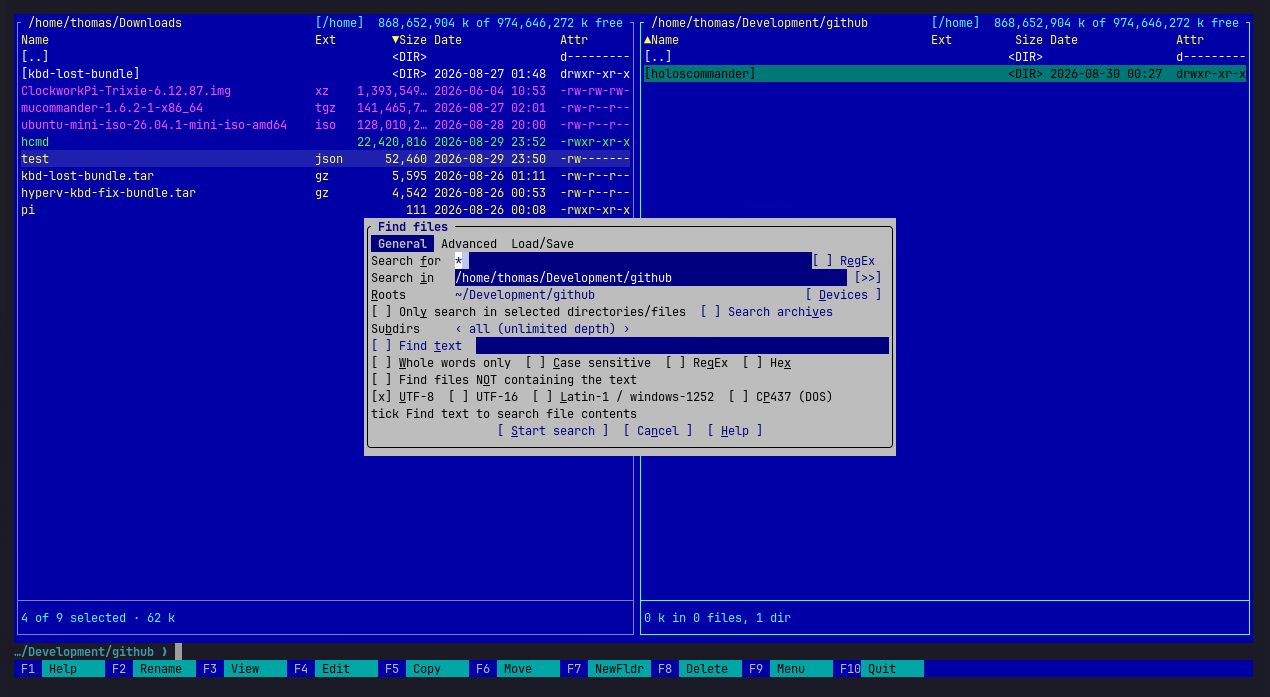Switch to the Load/Save tab
Screen dimensions: 1270x697
click(542, 244)
